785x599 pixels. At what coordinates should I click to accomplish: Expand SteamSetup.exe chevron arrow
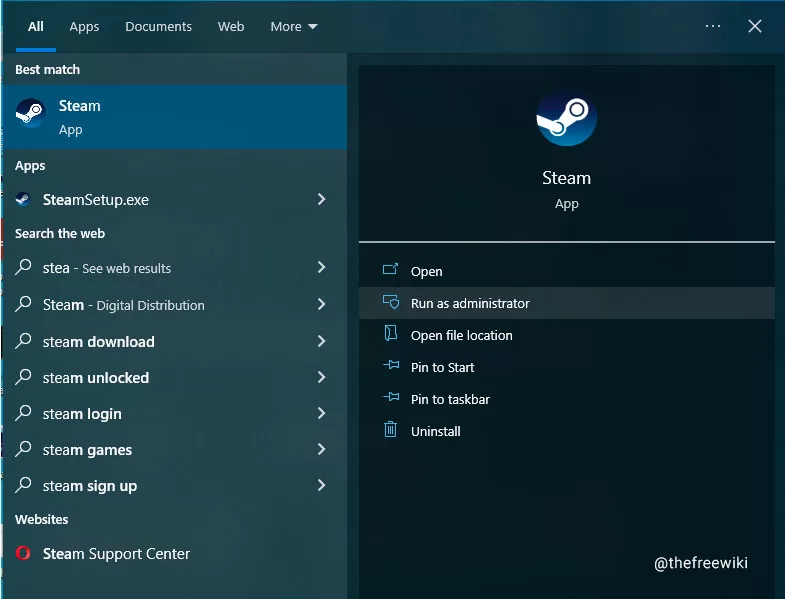point(321,199)
